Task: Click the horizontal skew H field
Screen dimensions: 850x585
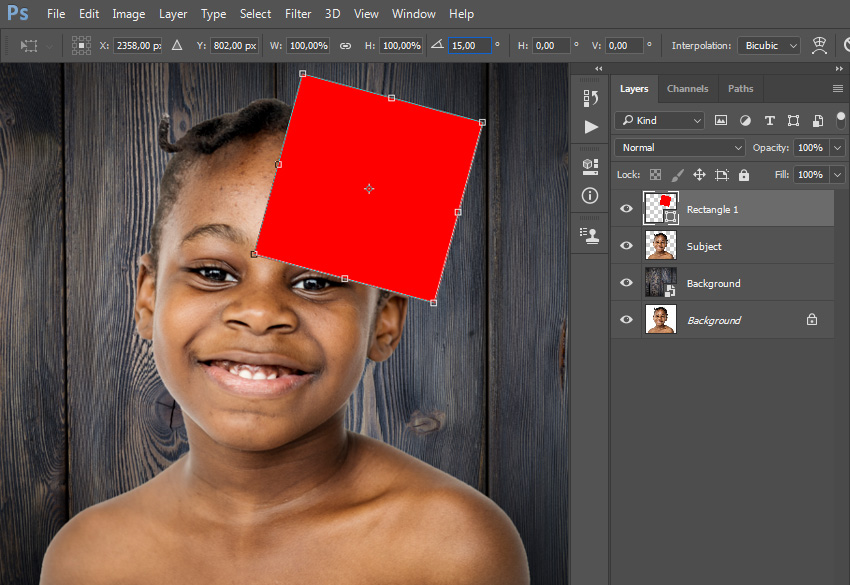Action: (551, 46)
